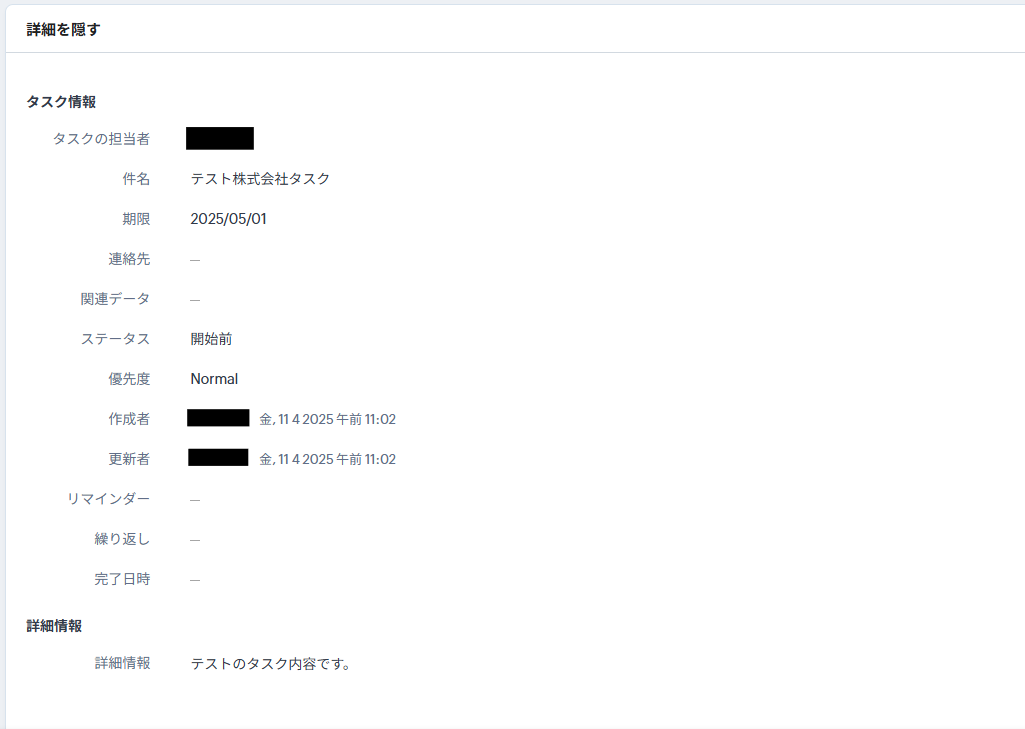Click the タスク情報 section heading
Screen dimensions: 1025x729
tap(61, 102)
